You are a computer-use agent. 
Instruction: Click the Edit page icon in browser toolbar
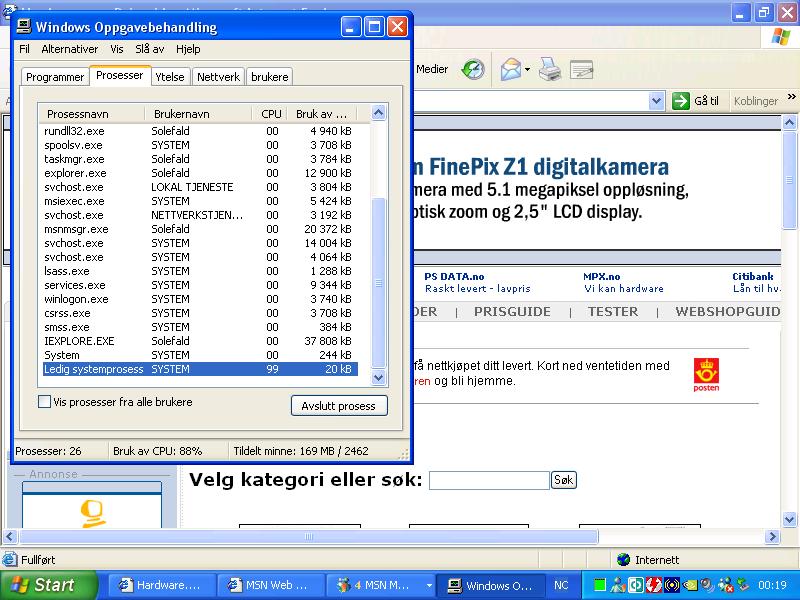pos(582,69)
